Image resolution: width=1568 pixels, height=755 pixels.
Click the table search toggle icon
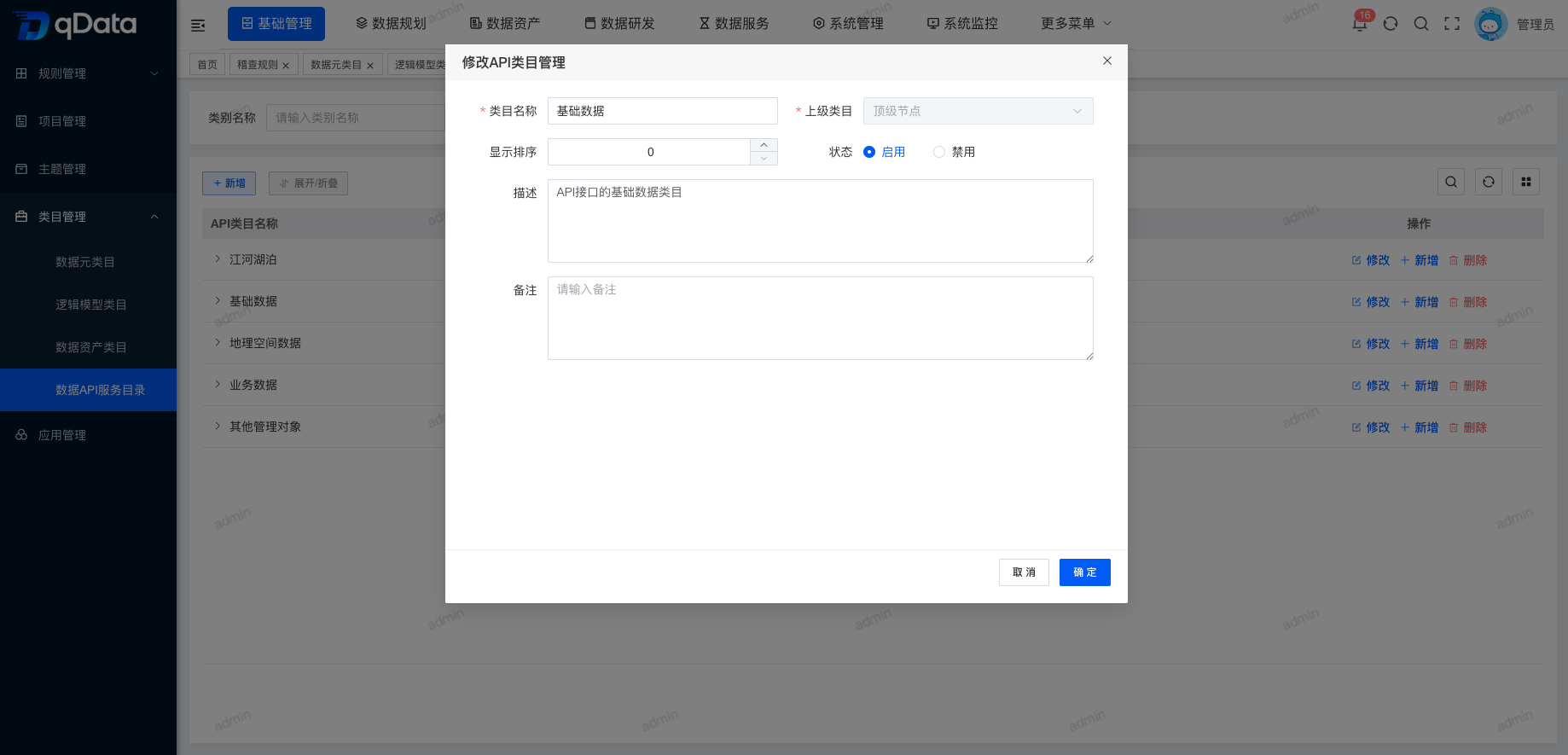click(x=1451, y=182)
